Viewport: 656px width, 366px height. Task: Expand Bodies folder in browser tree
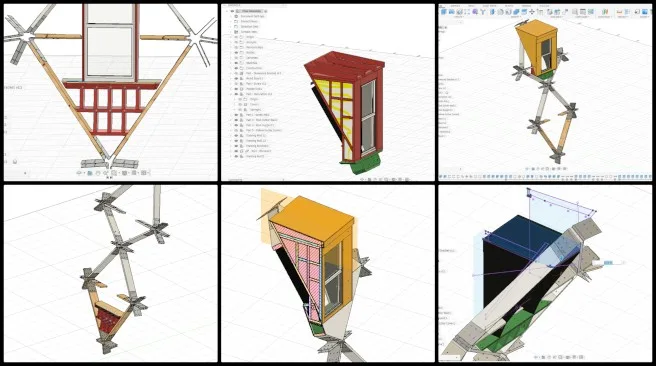[x=231, y=53]
